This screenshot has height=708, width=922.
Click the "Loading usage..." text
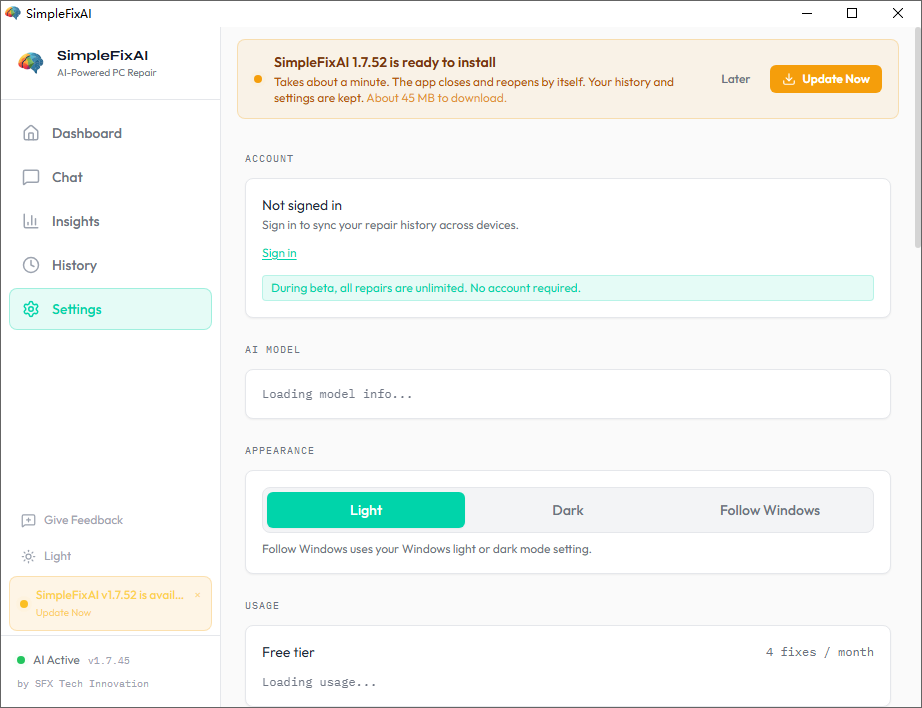(319, 682)
